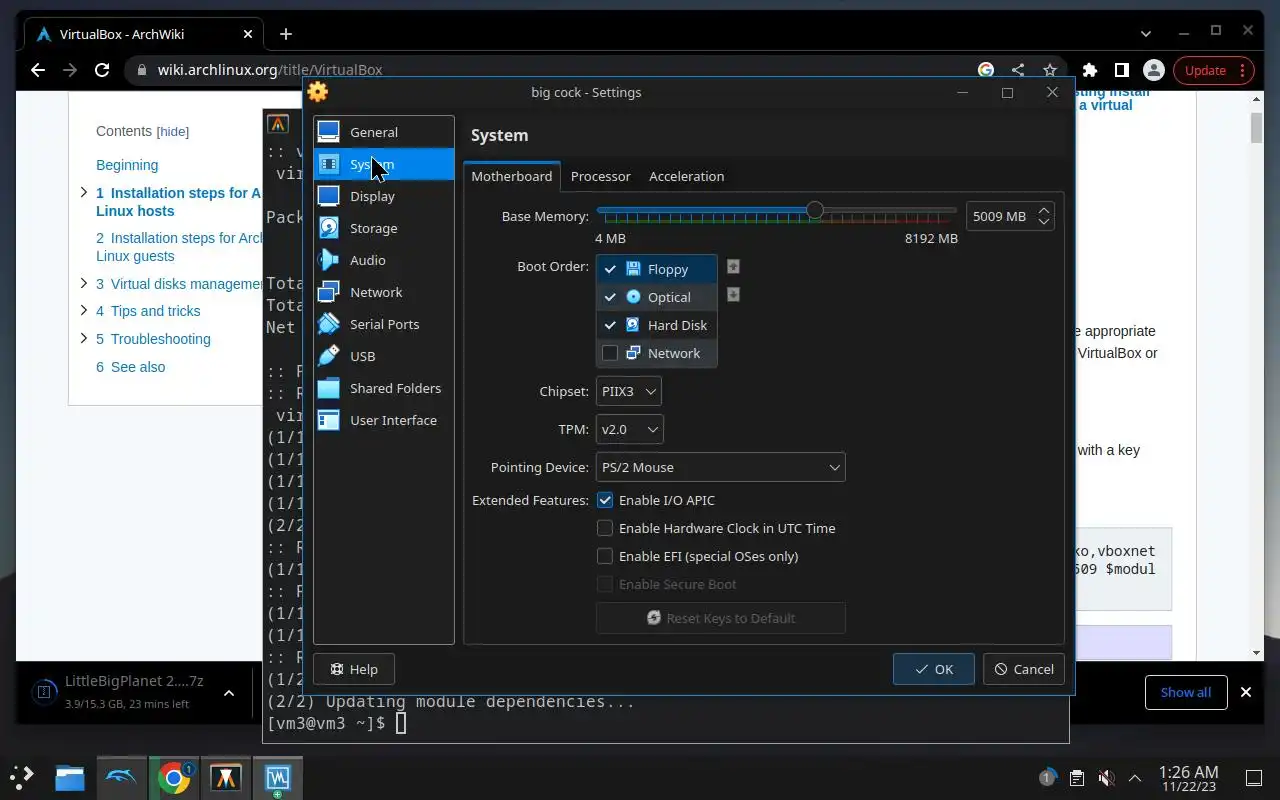Expand section 4 Tips and tricks
Image resolution: width=1280 pixels, height=800 pixels.
point(84,310)
